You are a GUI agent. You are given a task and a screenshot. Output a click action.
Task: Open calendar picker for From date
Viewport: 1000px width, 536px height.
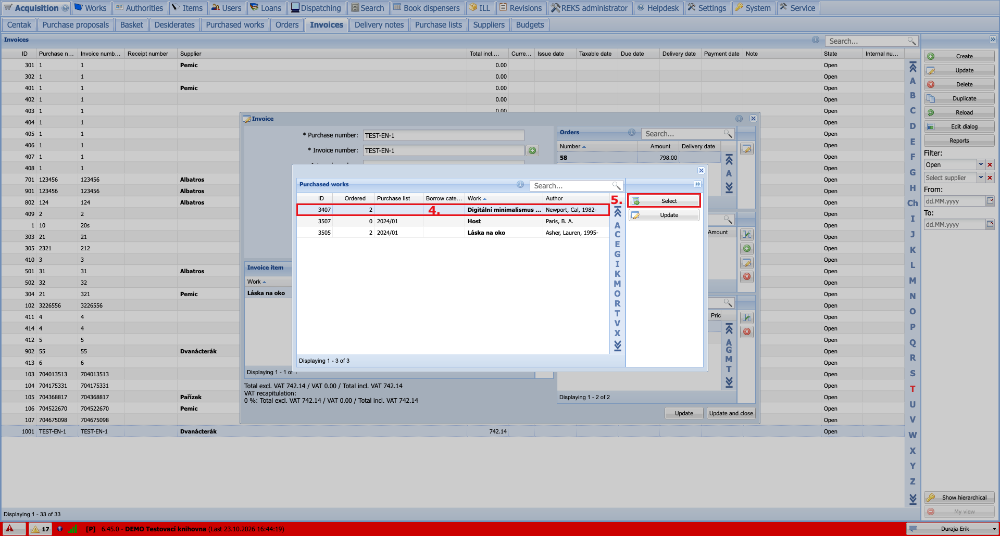(x=990, y=201)
